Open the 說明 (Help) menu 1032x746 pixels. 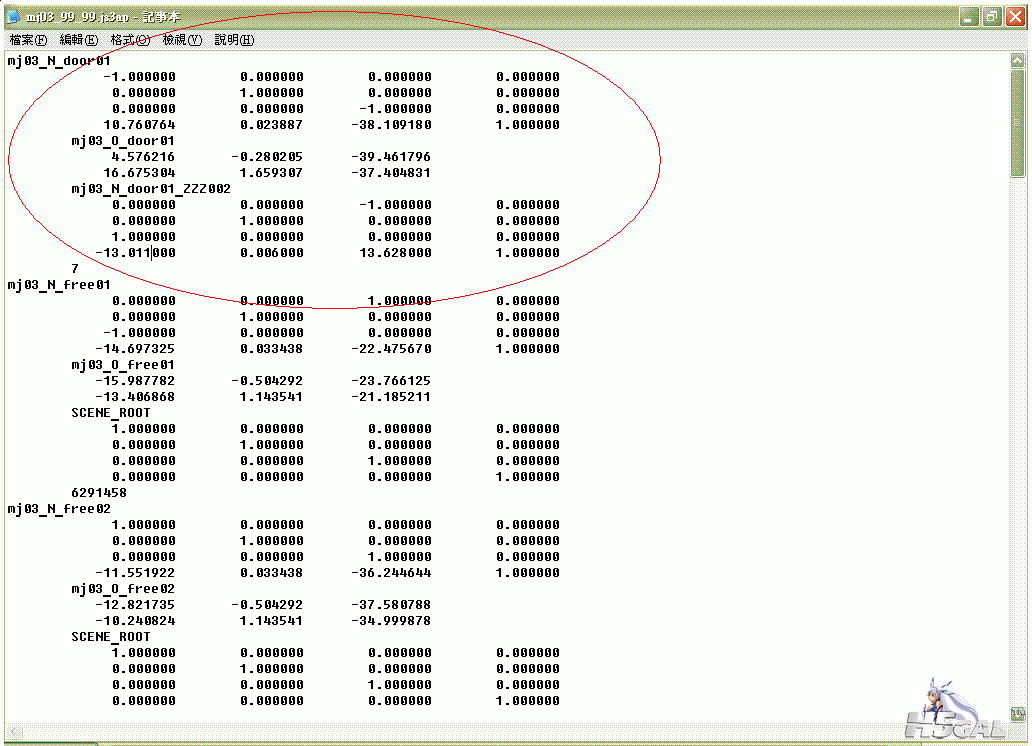234,40
